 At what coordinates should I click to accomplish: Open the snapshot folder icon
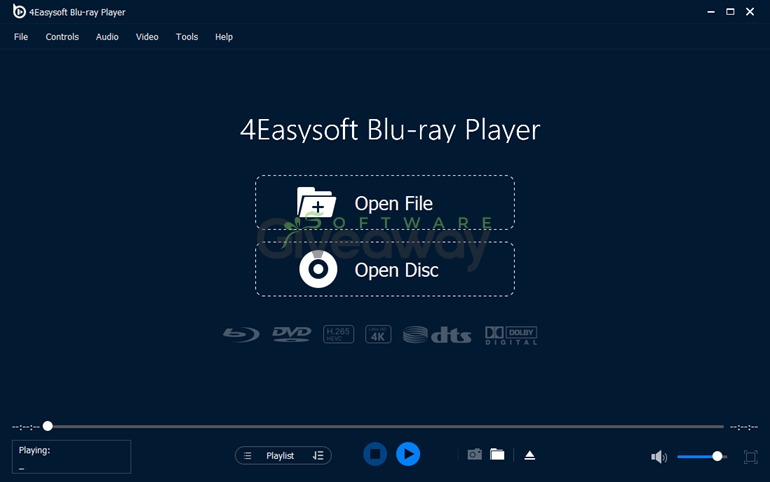[x=497, y=455]
